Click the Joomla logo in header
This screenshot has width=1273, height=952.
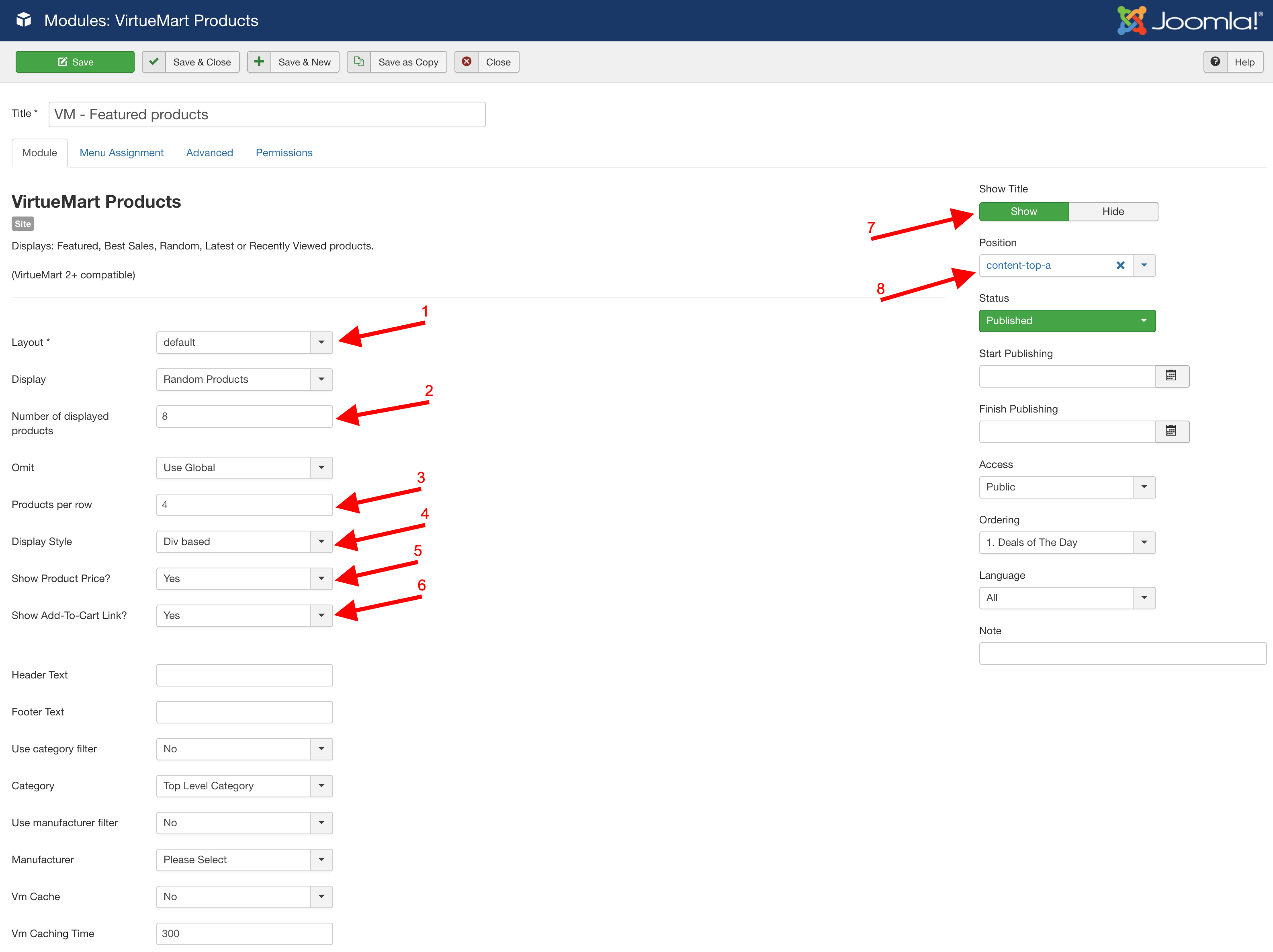click(1189, 20)
